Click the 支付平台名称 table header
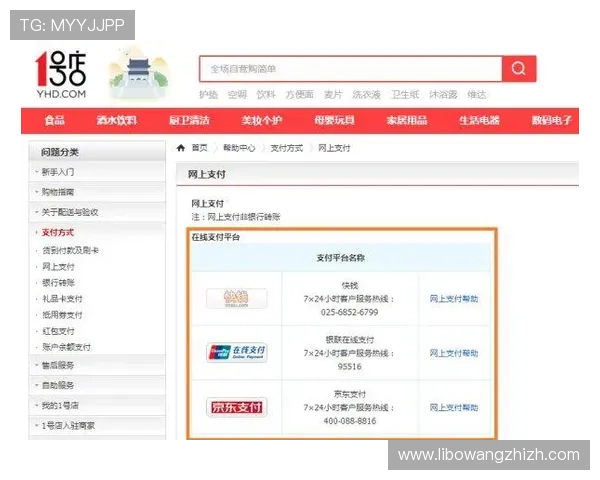Screen dimensions: 600x480 341,258
